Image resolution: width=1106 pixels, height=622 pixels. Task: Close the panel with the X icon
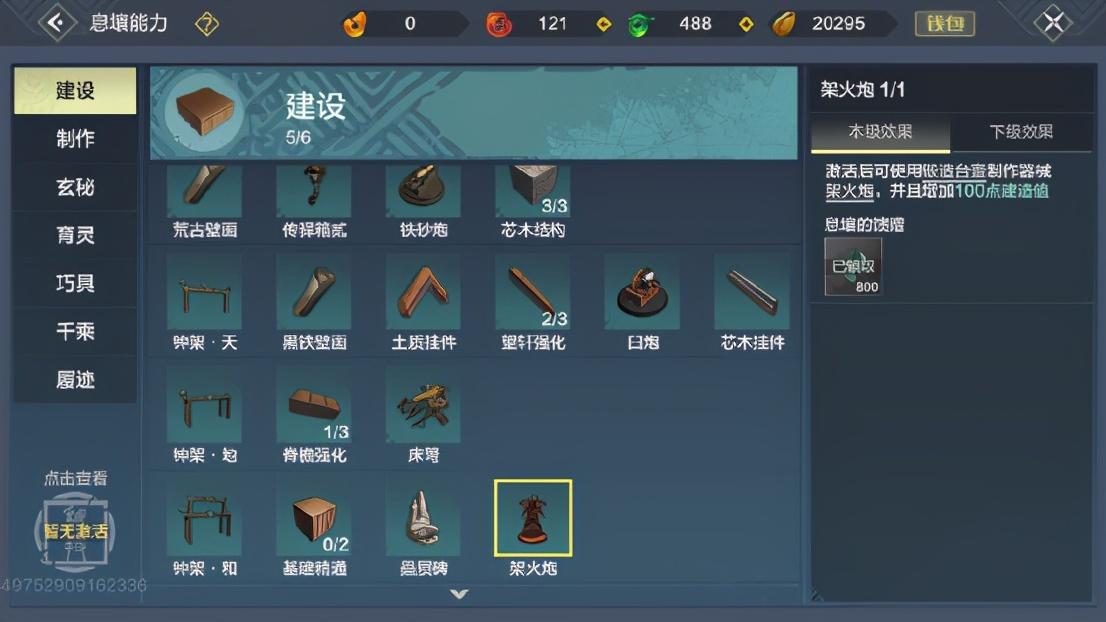(x=1053, y=23)
